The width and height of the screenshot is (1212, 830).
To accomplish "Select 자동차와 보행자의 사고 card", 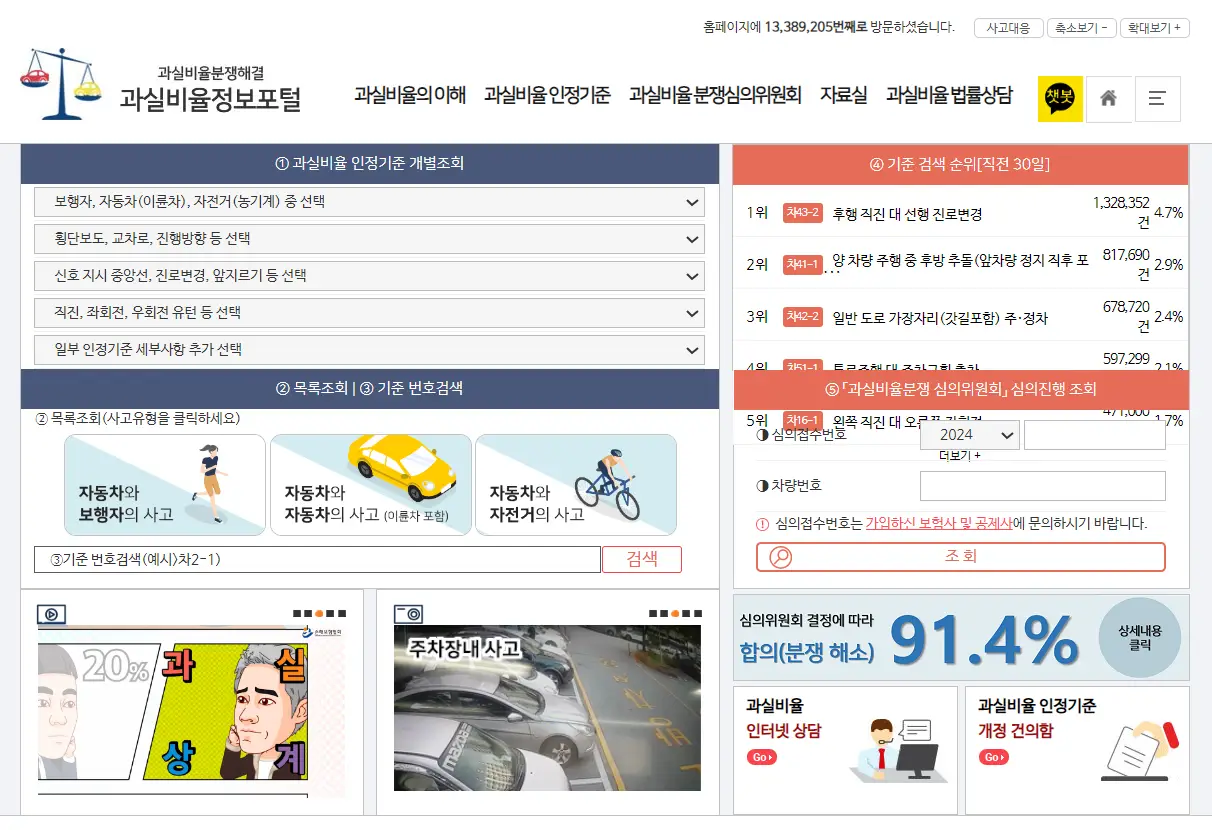I will pyautogui.click(x=165, y=485).
